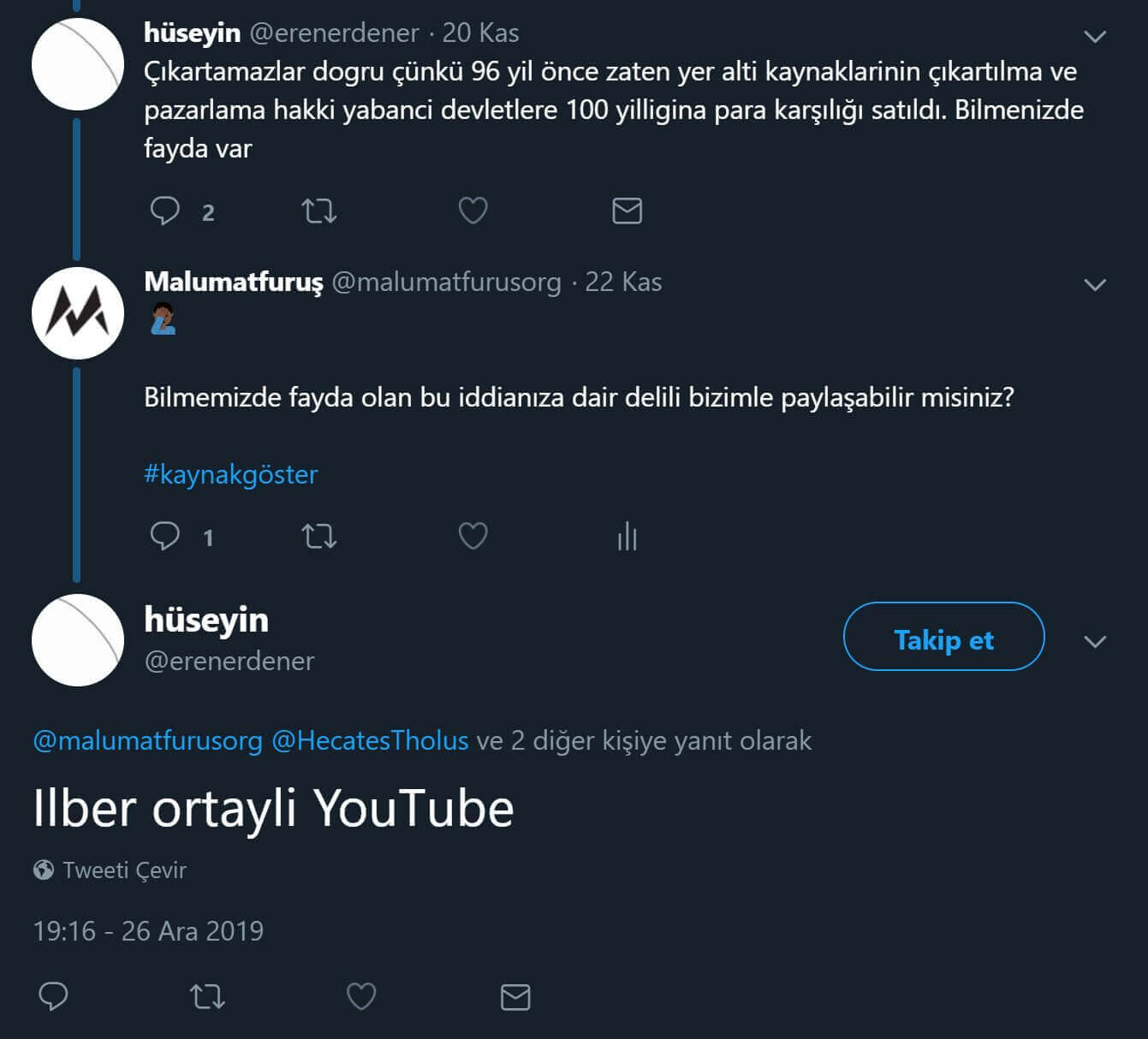Open dropdown arrow beside Takip et button
Screen dimensions: 1148x1039
click(1095, 641)
